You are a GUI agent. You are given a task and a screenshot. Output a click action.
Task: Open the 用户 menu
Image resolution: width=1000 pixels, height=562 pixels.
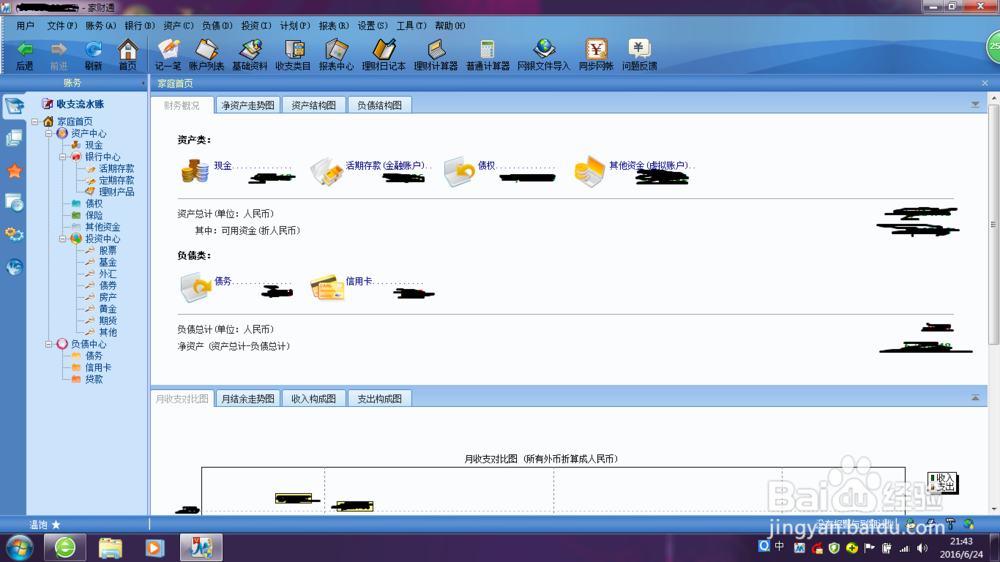point(26,26)
